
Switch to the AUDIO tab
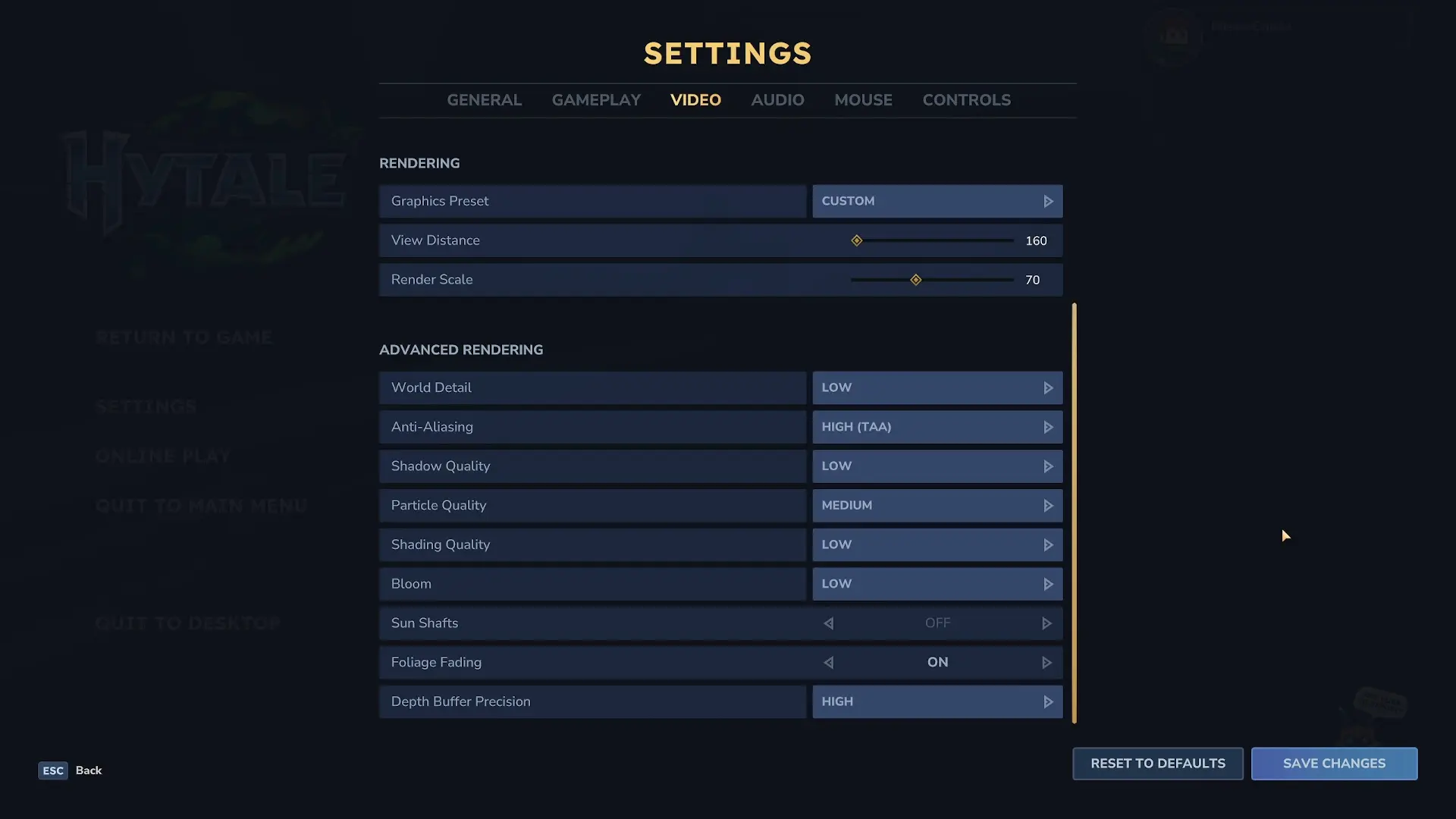pos(777,100)
